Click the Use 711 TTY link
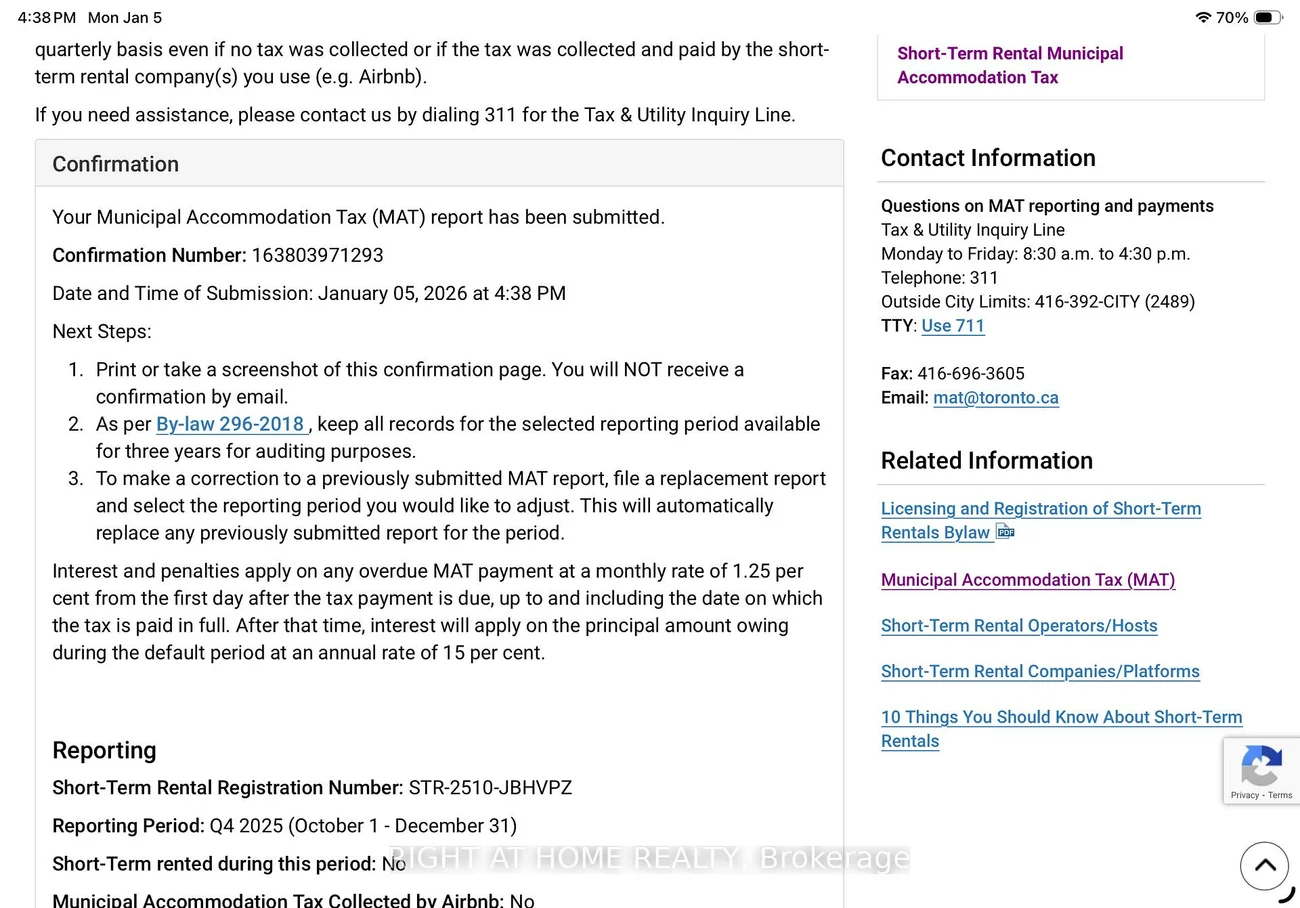The width and height of the screenshot is (1300, 908). [953, 326]
